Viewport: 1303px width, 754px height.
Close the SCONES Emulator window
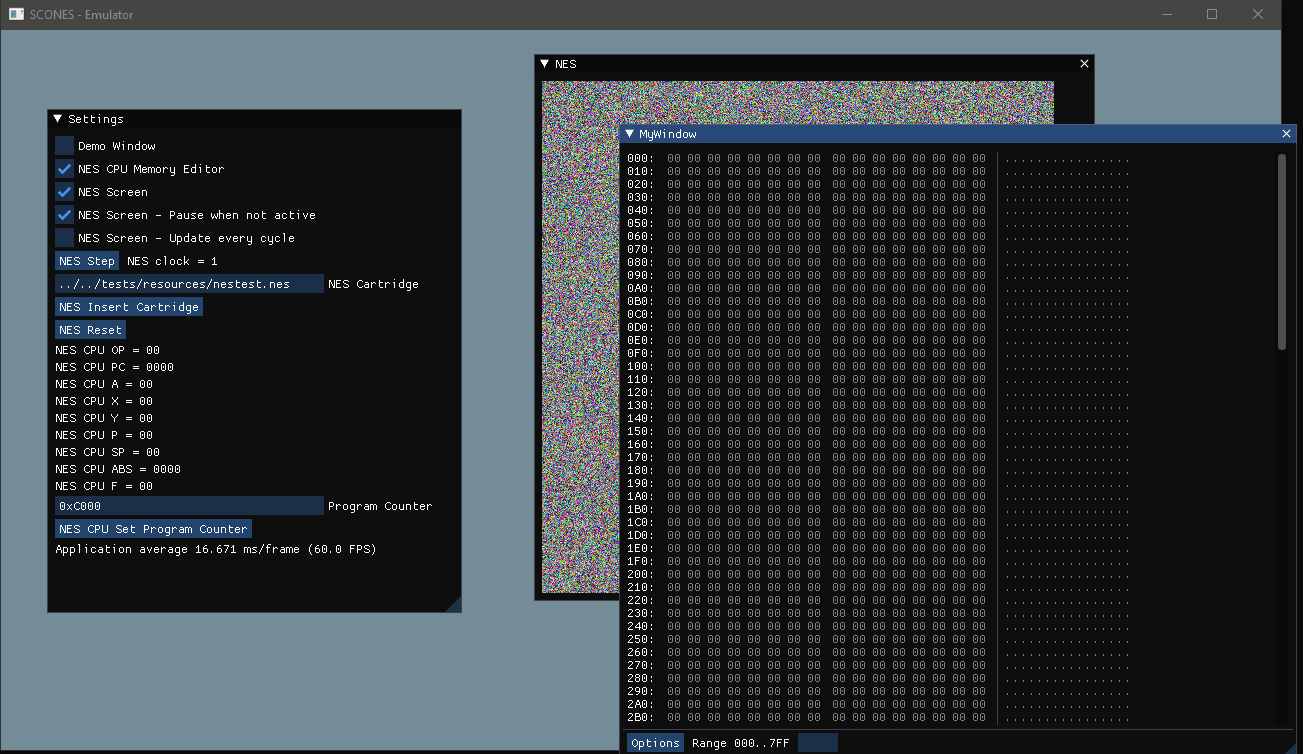[x=1258, y=15]
